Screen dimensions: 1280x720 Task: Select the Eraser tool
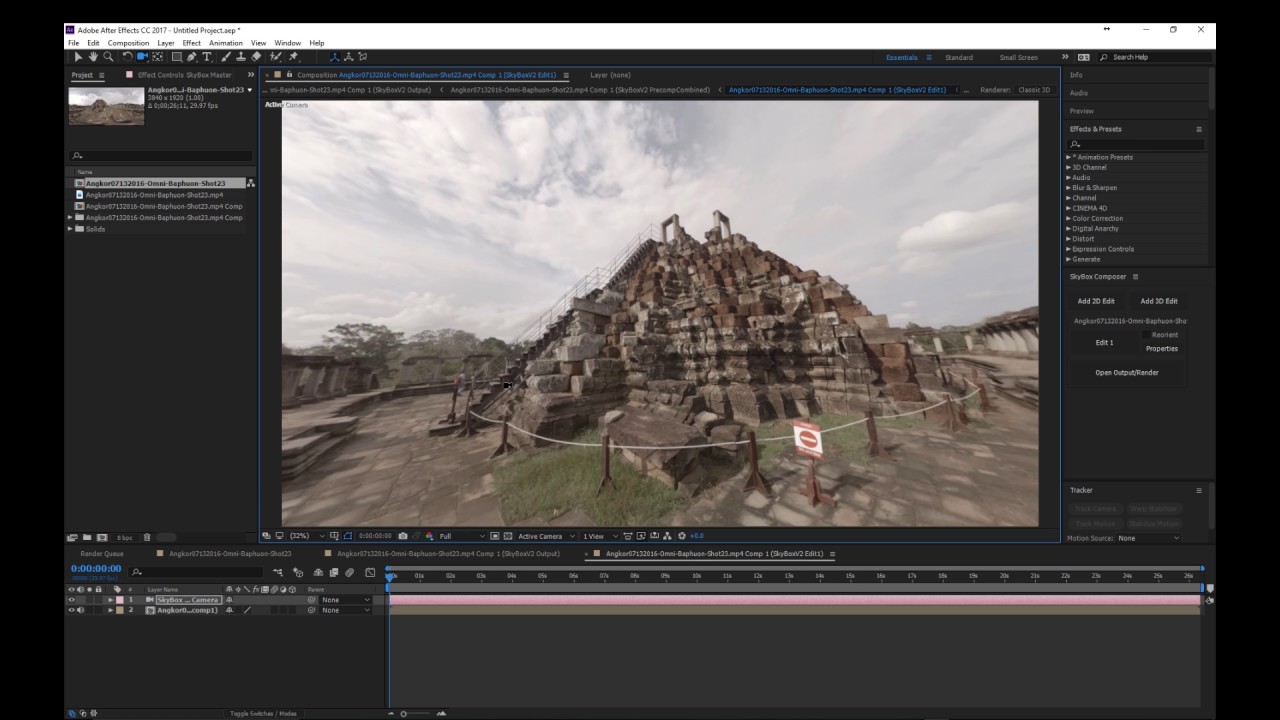[x=256, y=57]
